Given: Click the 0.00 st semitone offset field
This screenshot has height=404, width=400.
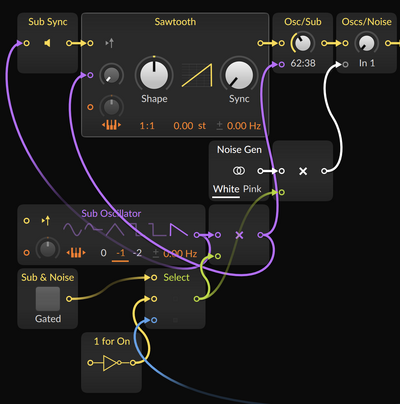Looking at the screenshot, I should point(189,126).
